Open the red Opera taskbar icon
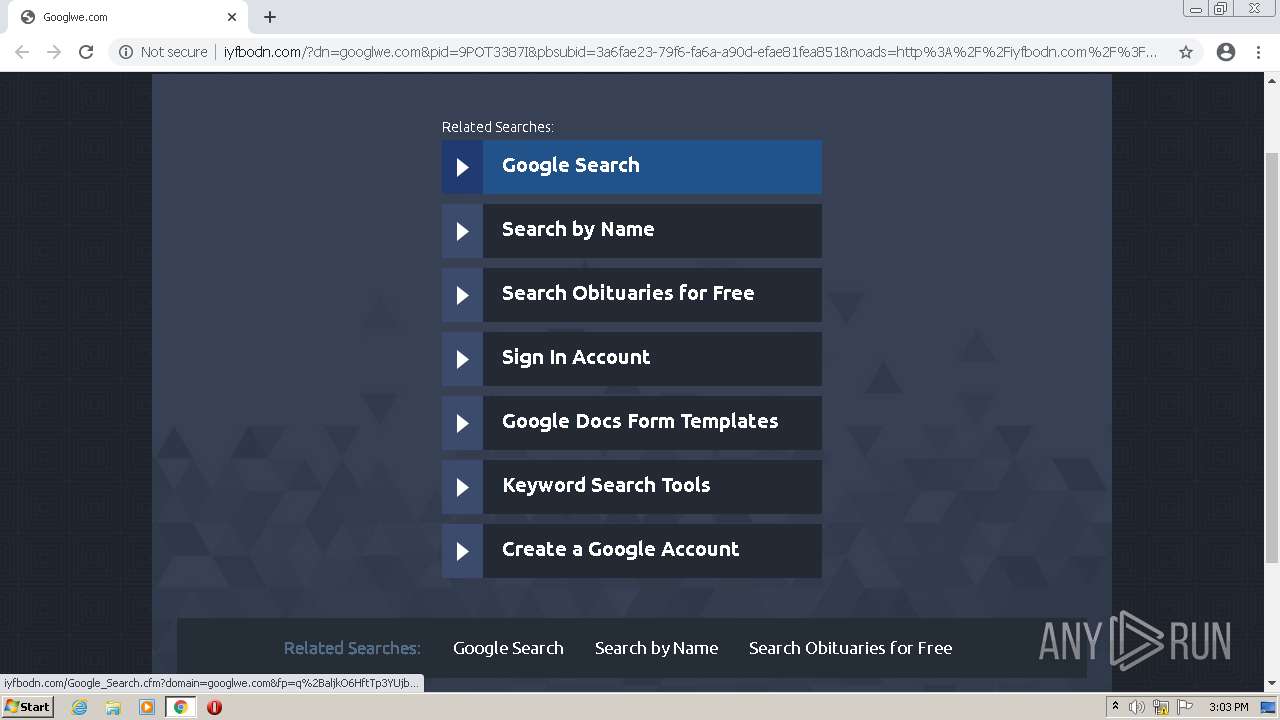1280x720 pixels. click(x=214, y=707)
